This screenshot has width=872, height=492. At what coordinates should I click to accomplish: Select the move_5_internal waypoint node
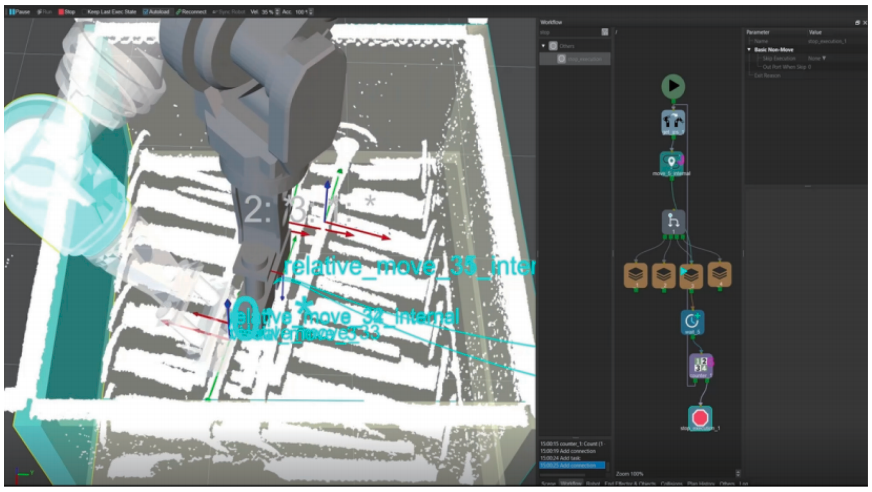pos(672,163)
